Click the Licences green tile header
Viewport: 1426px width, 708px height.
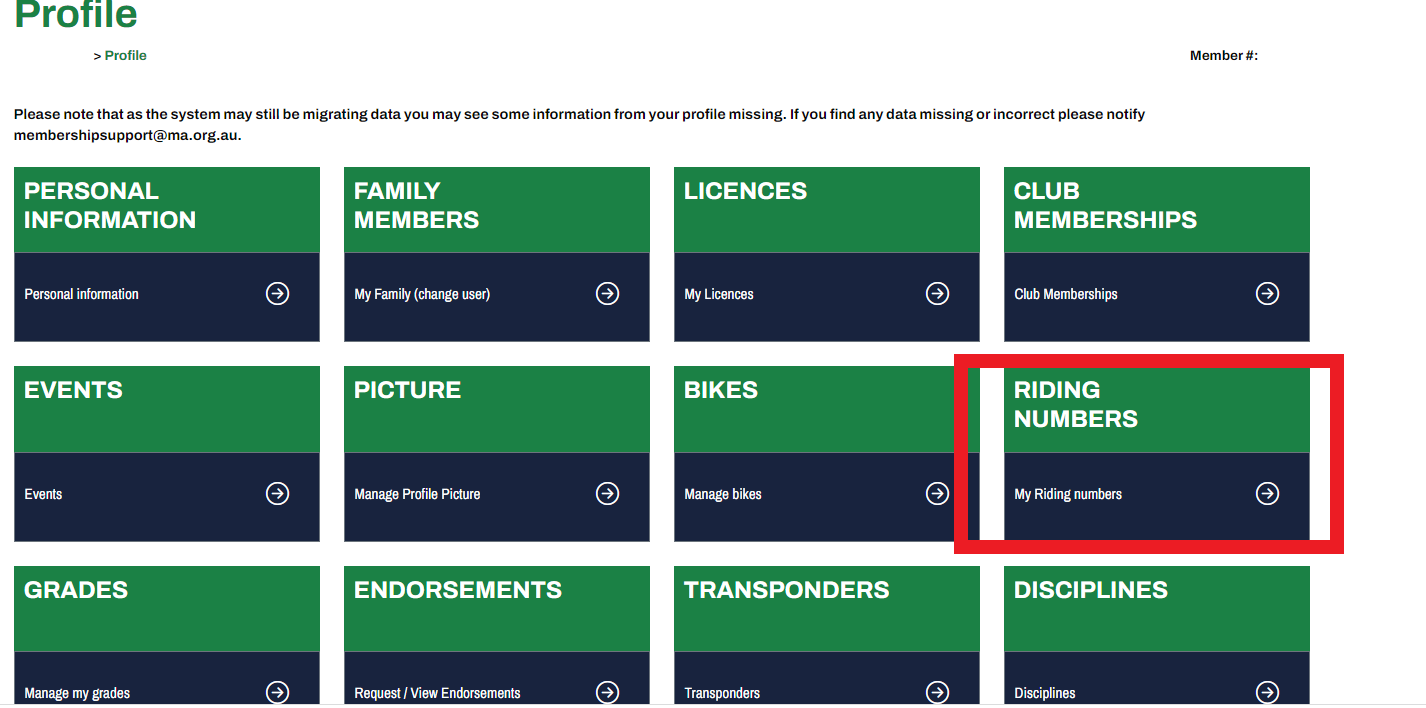click(827, 210)
